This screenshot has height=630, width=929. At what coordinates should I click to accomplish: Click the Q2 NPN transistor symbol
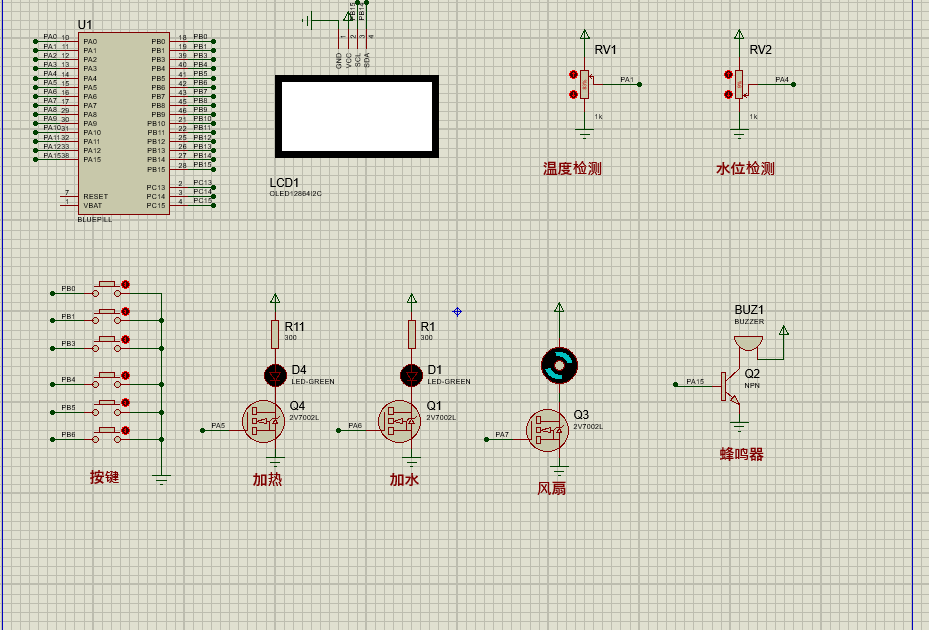tap(731, 386)
